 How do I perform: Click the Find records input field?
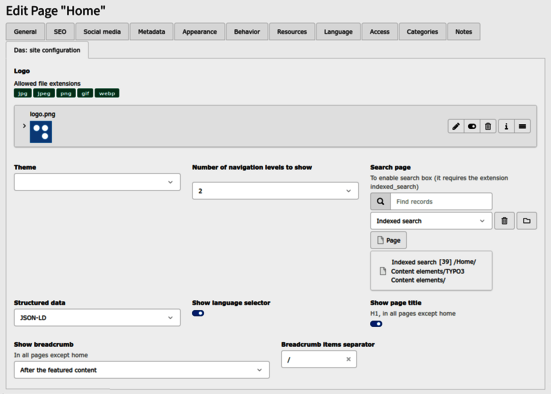click(x=441, y=201)
